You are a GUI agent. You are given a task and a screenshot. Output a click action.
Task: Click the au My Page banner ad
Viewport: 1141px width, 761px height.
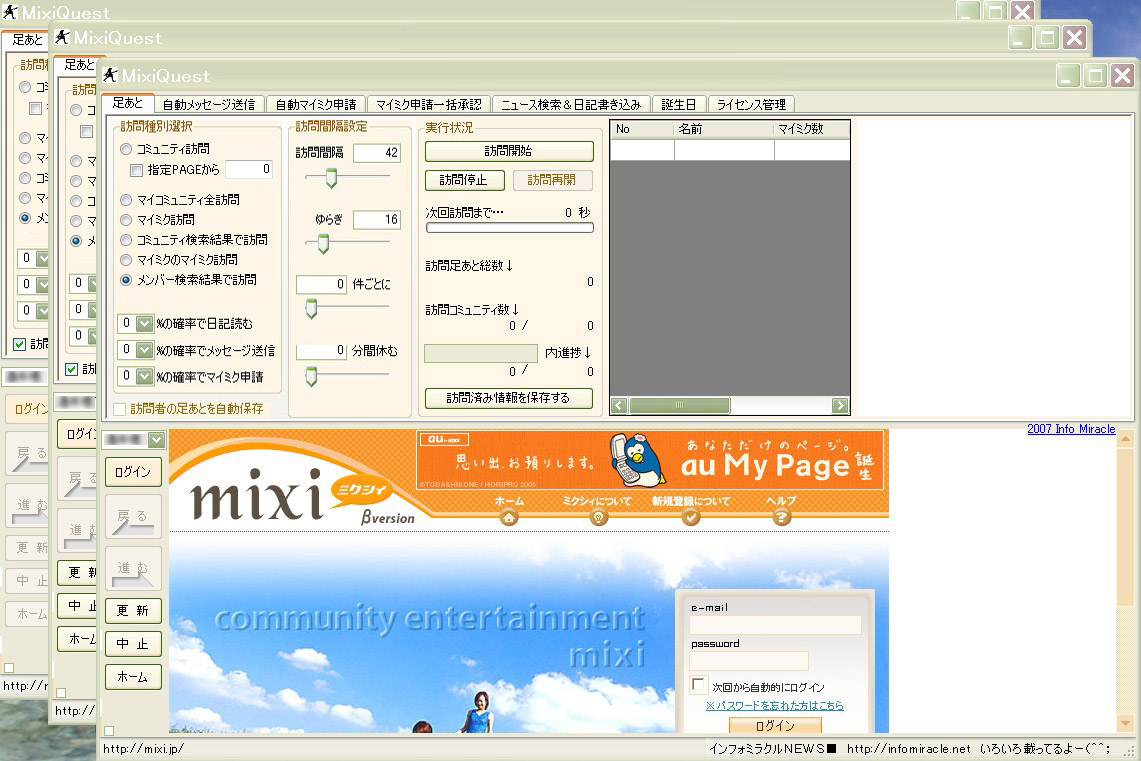[650, 461]
